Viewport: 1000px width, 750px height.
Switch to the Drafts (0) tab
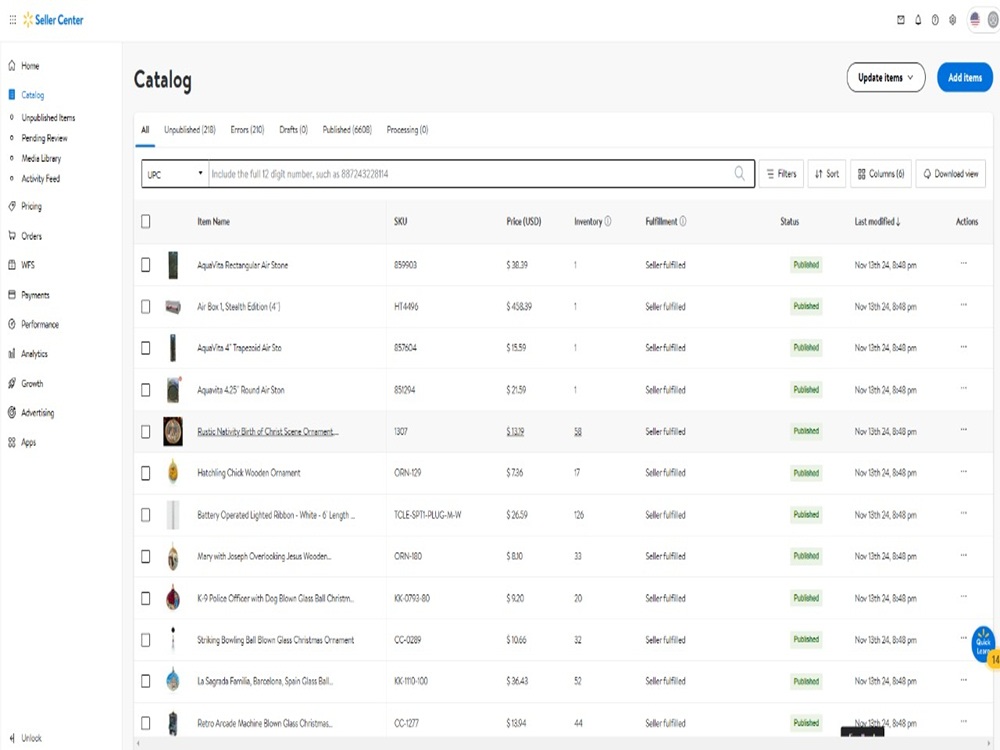pyautogui.click(x=293, y=129)
